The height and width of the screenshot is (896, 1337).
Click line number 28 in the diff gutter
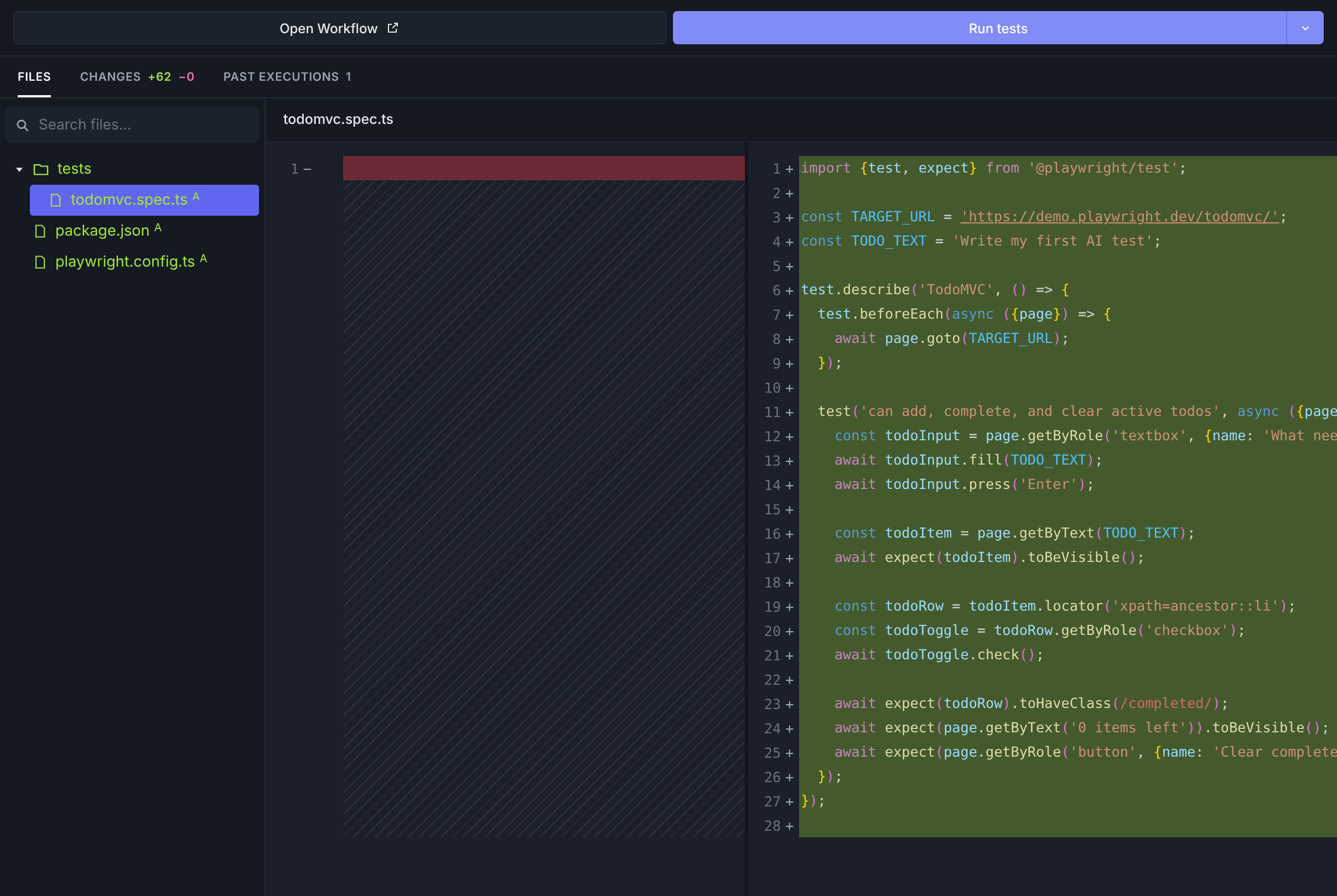[772, 826]
